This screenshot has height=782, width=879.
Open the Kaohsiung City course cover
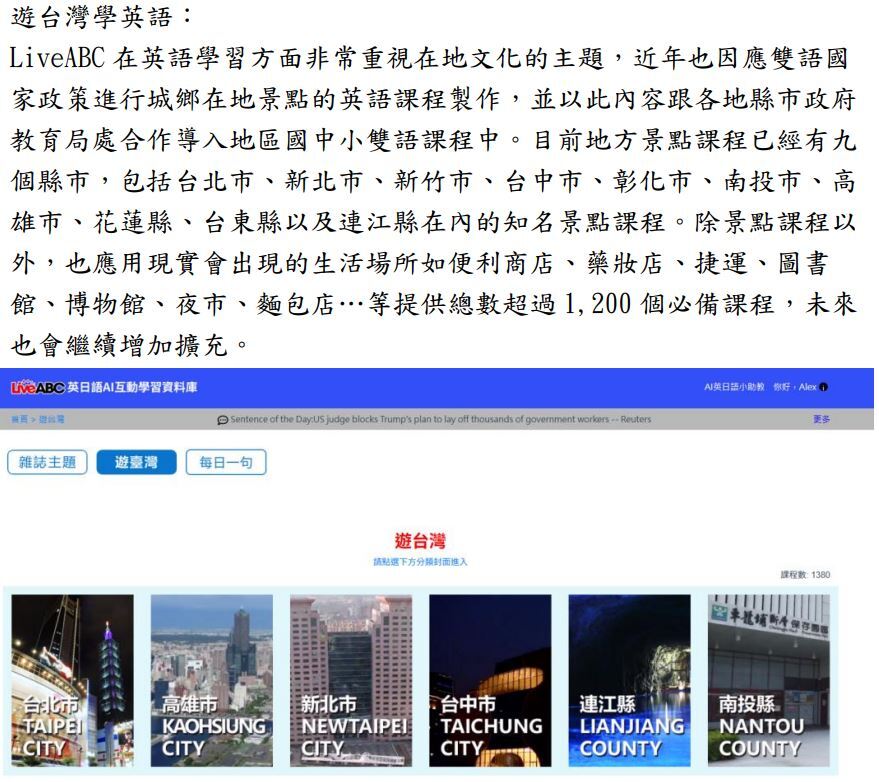pos(211,680)
